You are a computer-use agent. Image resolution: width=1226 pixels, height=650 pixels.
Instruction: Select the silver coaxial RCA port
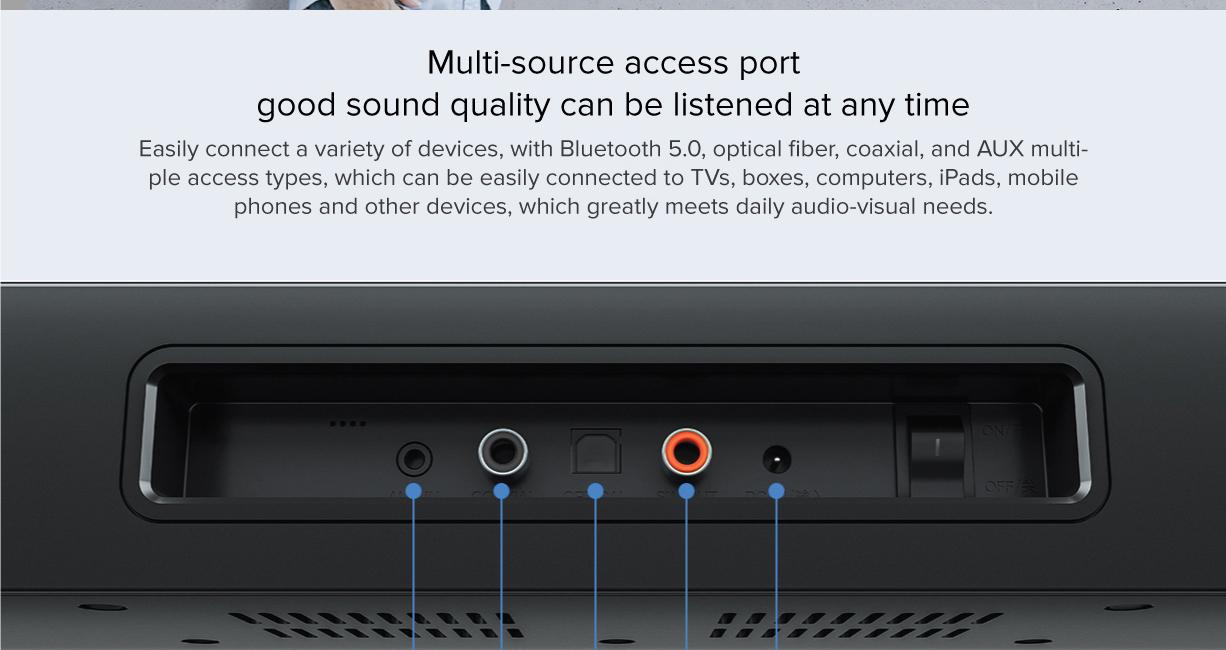(502, 454)
